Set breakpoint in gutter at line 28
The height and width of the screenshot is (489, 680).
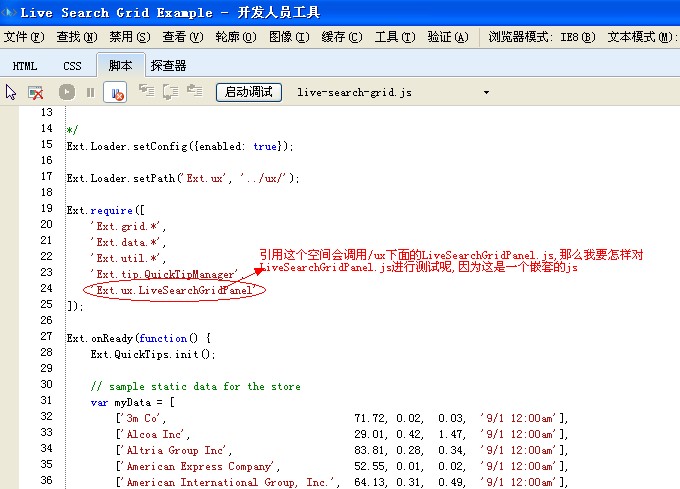tap(10, 353)
